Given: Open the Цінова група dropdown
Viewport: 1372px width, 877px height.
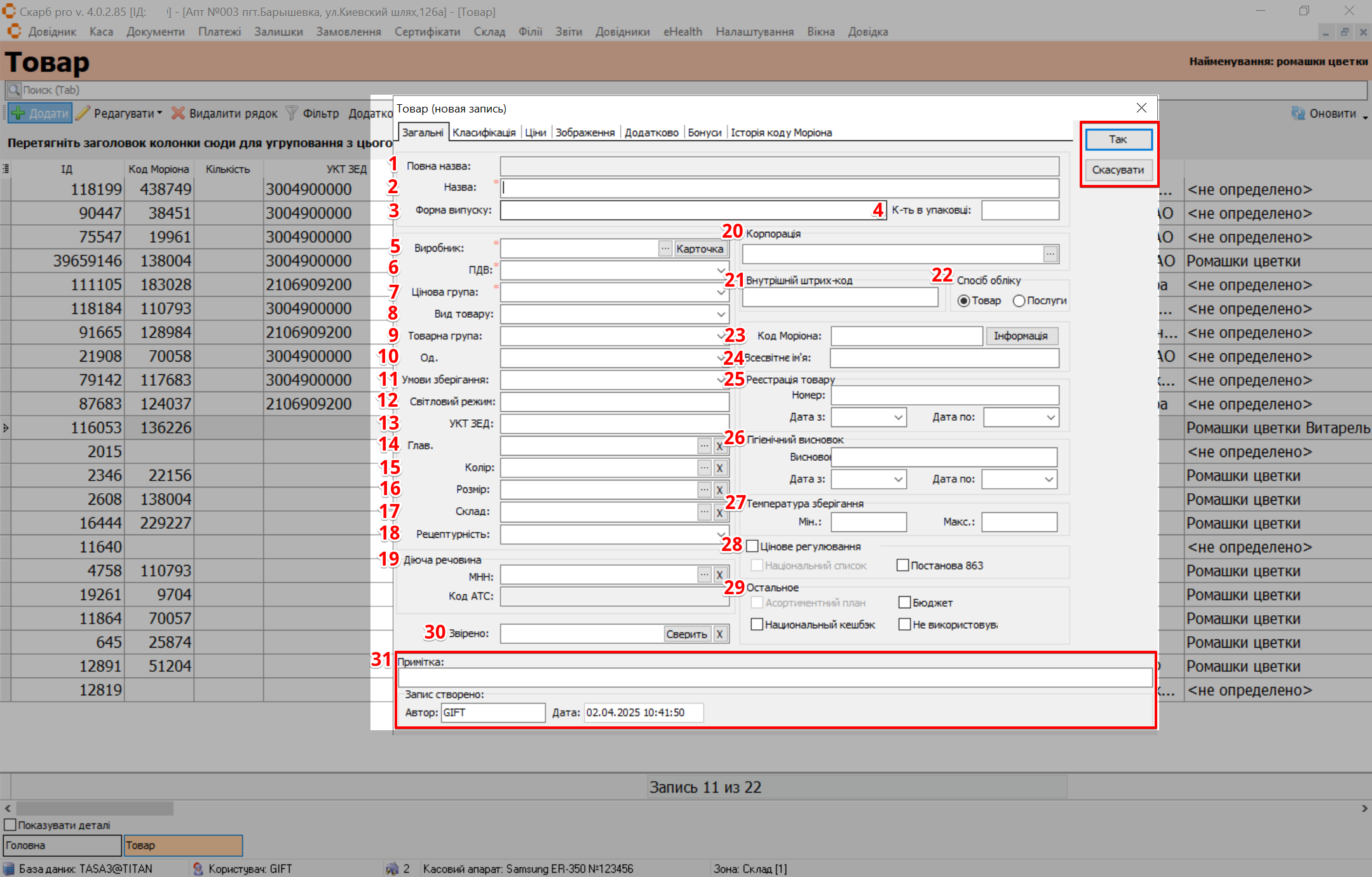Looking at the screenshot, I should (721, 292).
